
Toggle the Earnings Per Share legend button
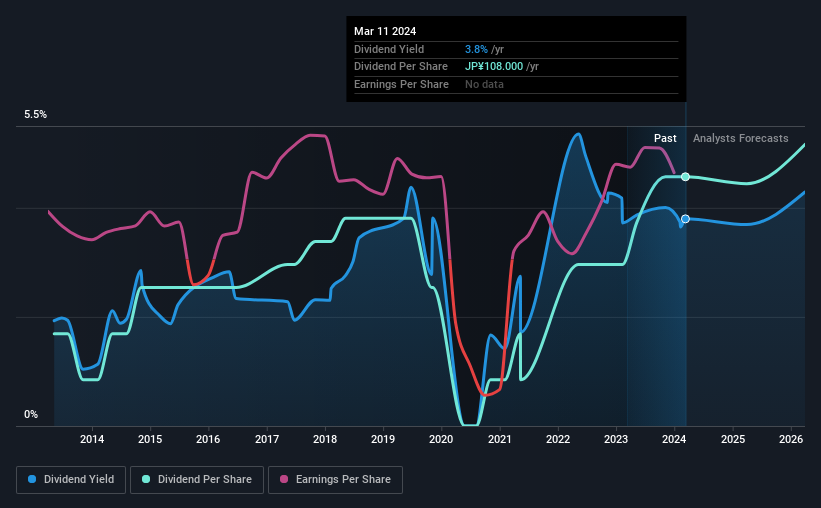point(335,480)
